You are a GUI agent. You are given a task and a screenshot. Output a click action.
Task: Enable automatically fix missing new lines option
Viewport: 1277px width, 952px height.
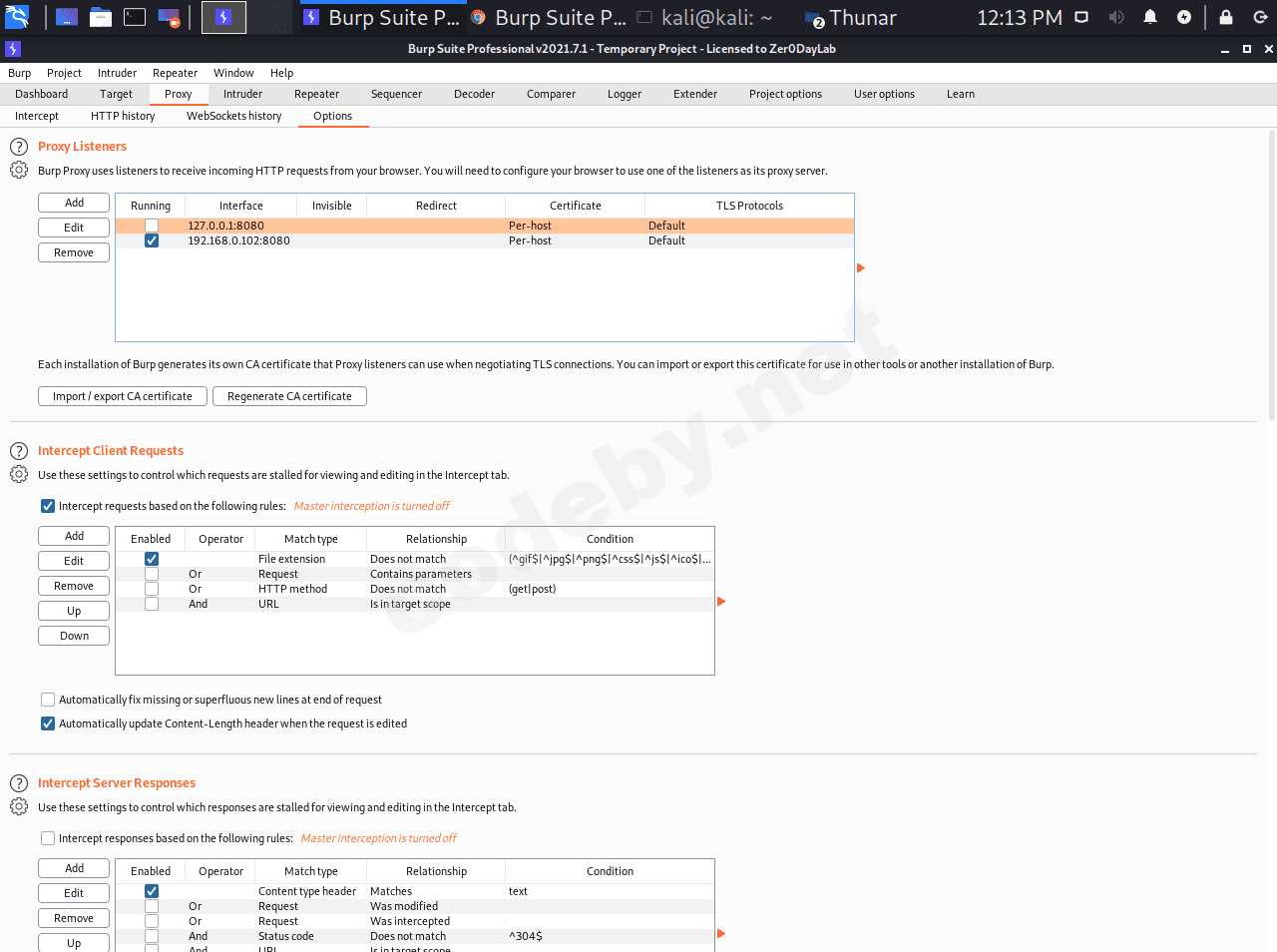pyautogui.click(x=48, y=700)
